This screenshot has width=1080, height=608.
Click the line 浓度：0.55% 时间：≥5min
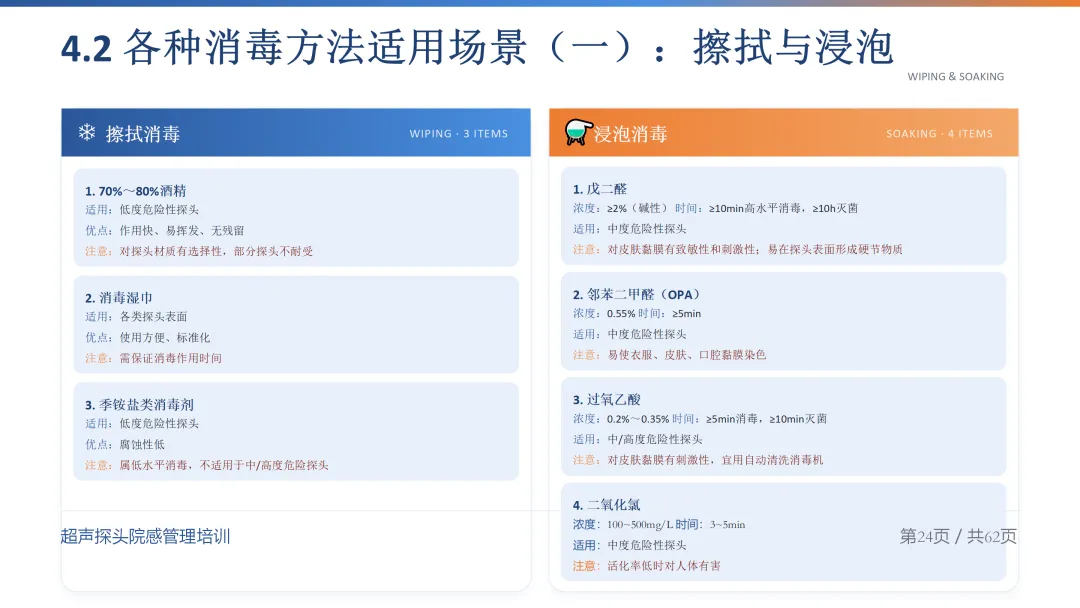click(x=637, y=313)
